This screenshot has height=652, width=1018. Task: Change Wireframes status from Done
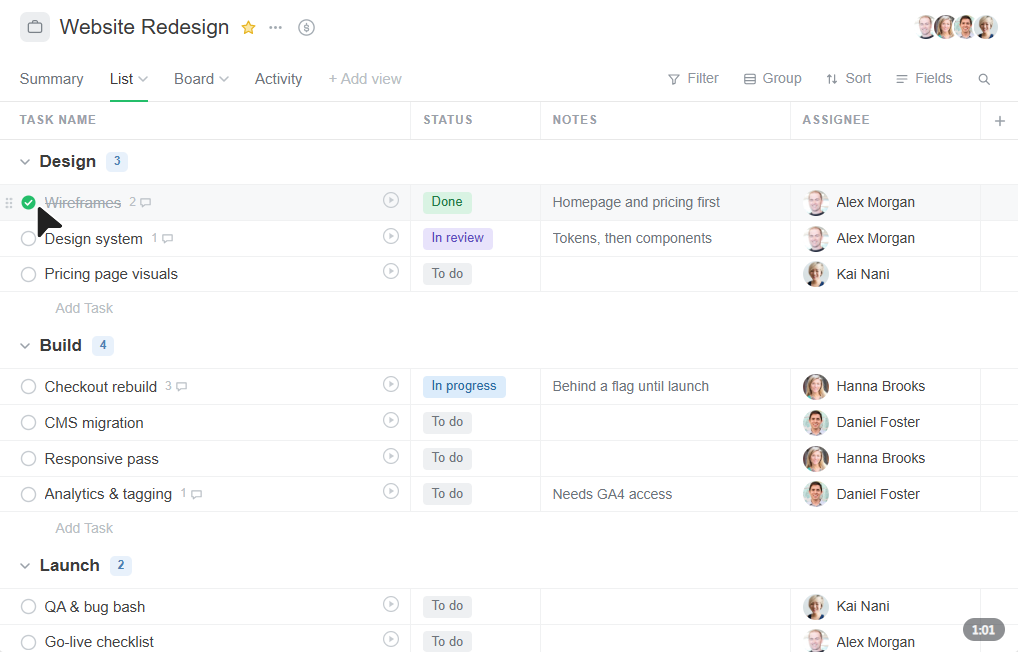447,202
